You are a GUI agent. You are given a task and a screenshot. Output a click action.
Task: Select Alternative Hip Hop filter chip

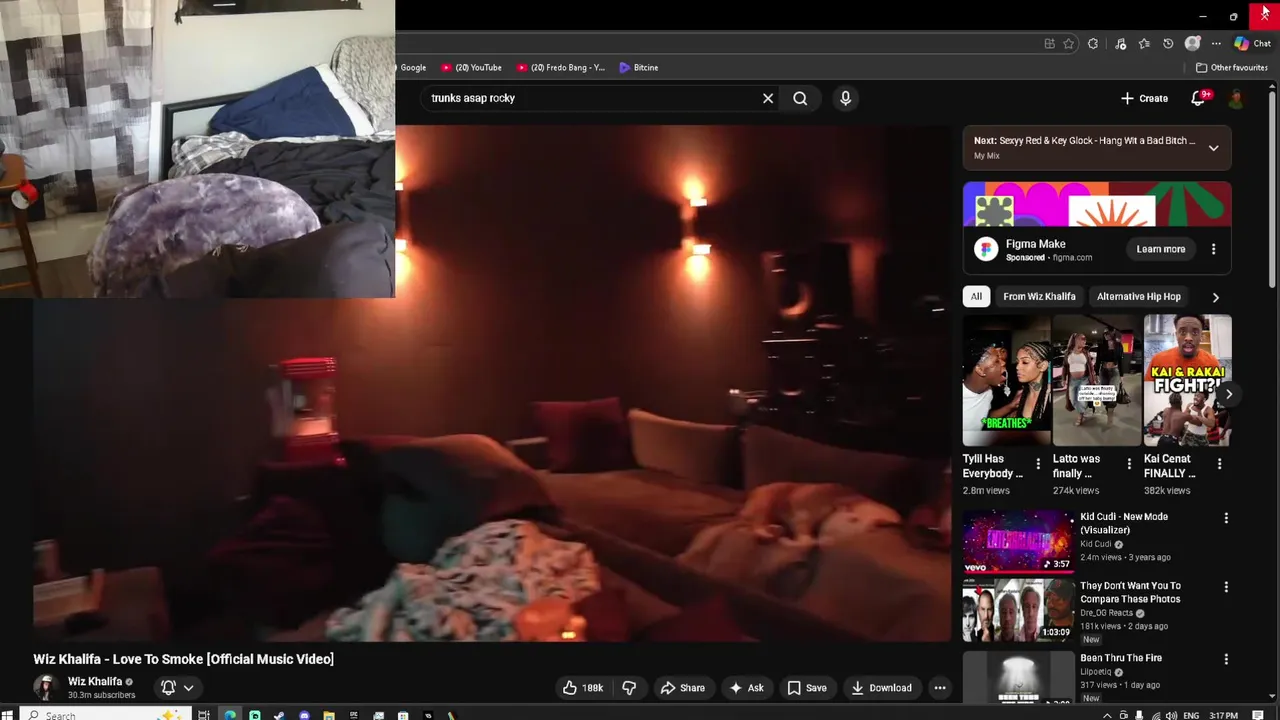pyautogui.click(x=1138, y=296)
